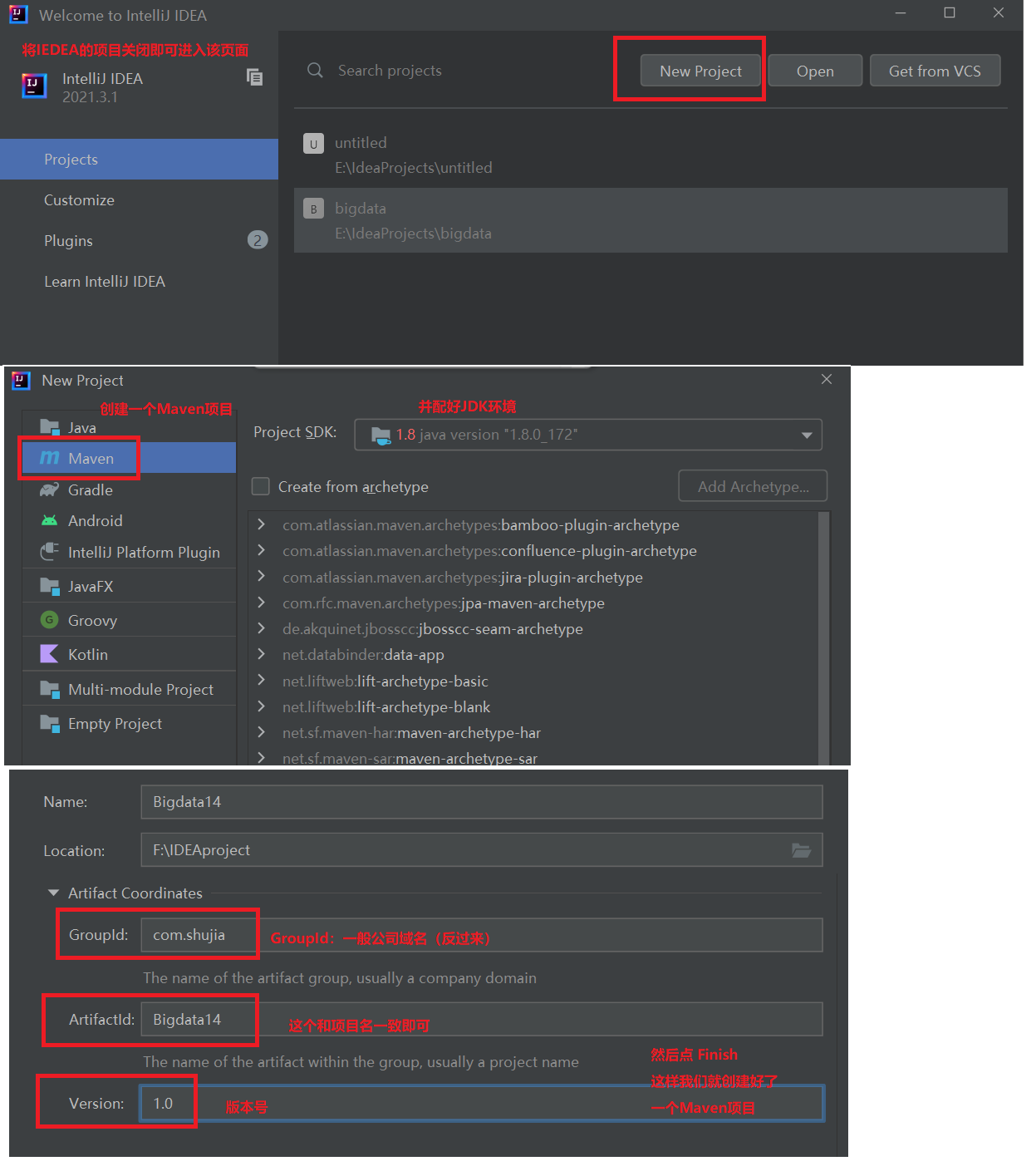Select maven-archetype-har row
1036x1171 pixels.
533,732
